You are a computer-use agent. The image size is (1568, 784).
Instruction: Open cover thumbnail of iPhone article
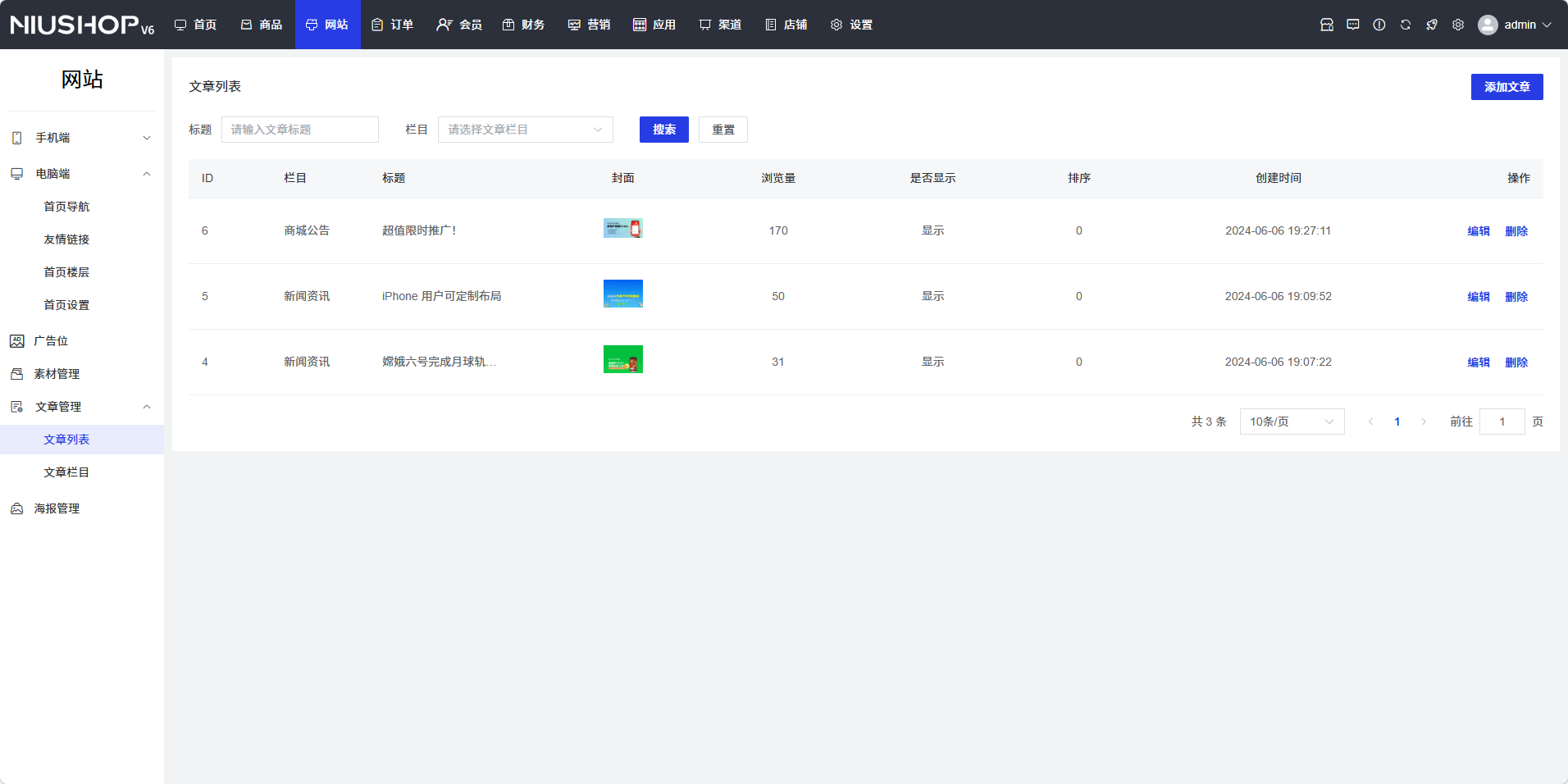point(622,294)
